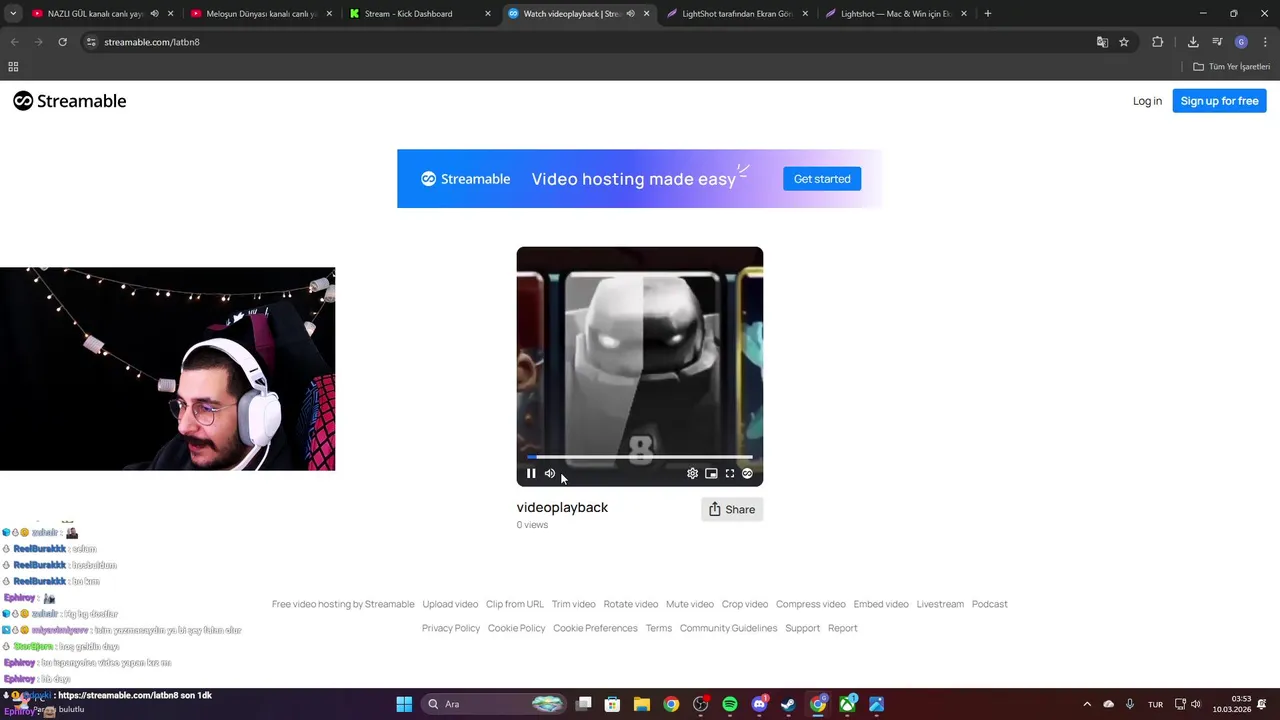Click the Upload video footer link
This screenshot has height=720, width=1280.
pos(450,604)
